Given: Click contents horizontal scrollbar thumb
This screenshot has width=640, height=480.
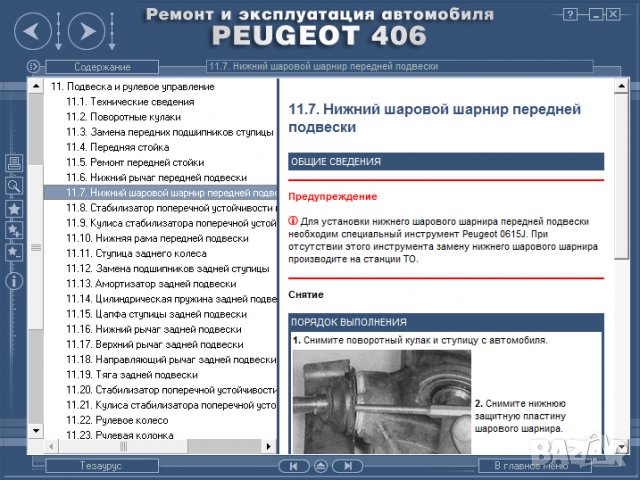Looking at the screenshot, I should (123, 446).
